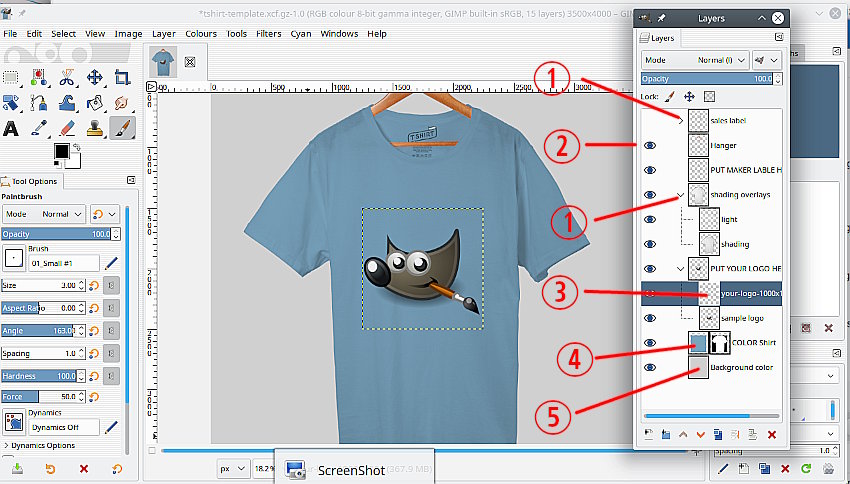
Task: Select the Crop tool
Action: (123, 78)
